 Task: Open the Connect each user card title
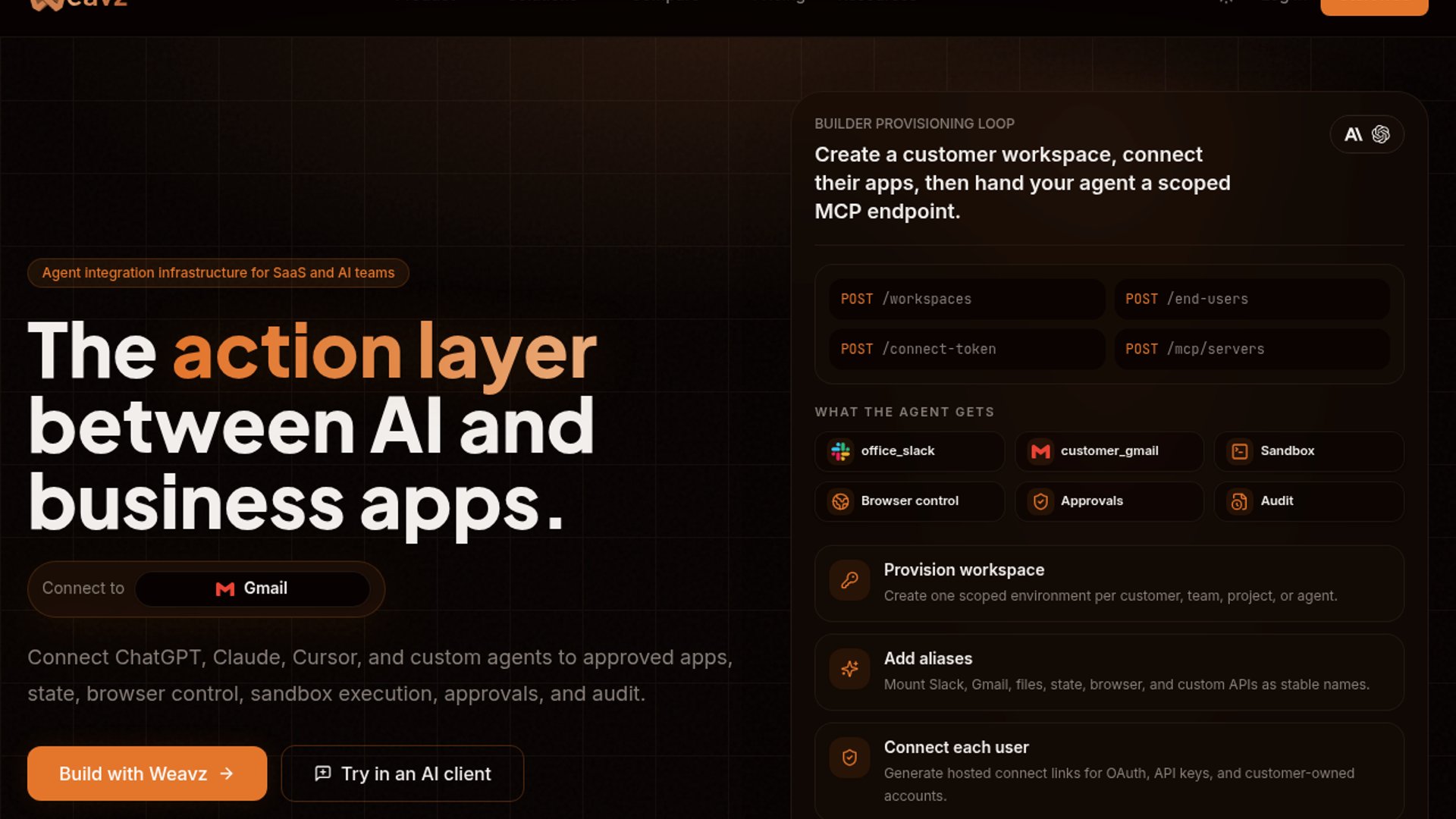click(956, 748)
